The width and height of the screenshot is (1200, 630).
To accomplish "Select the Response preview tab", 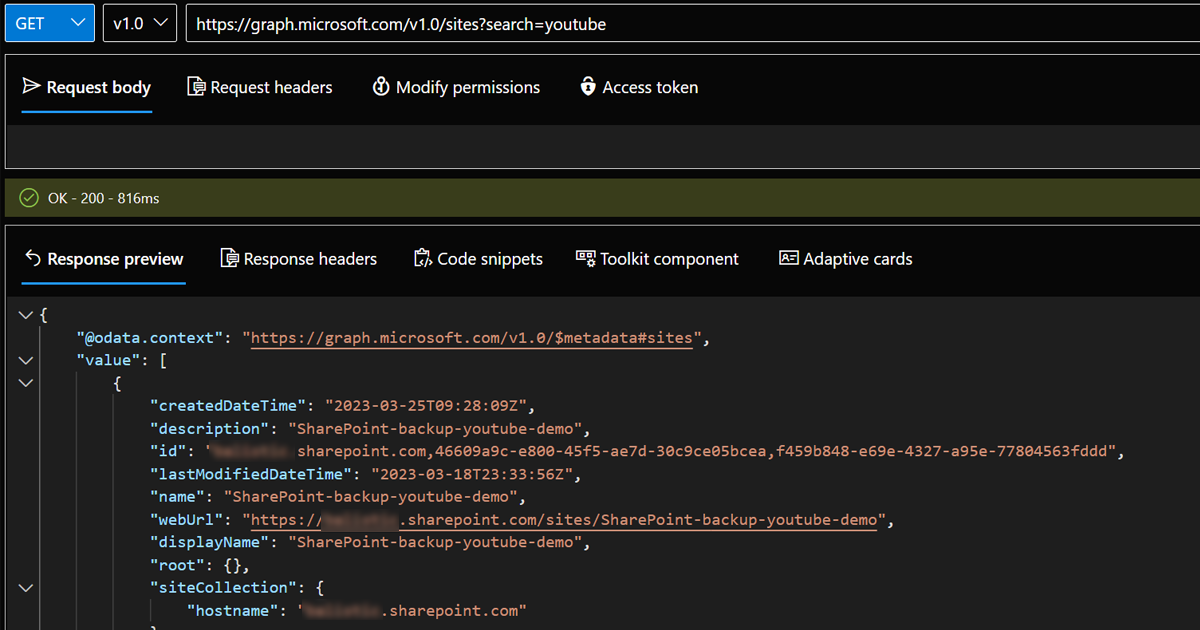I will pos(104,259).
